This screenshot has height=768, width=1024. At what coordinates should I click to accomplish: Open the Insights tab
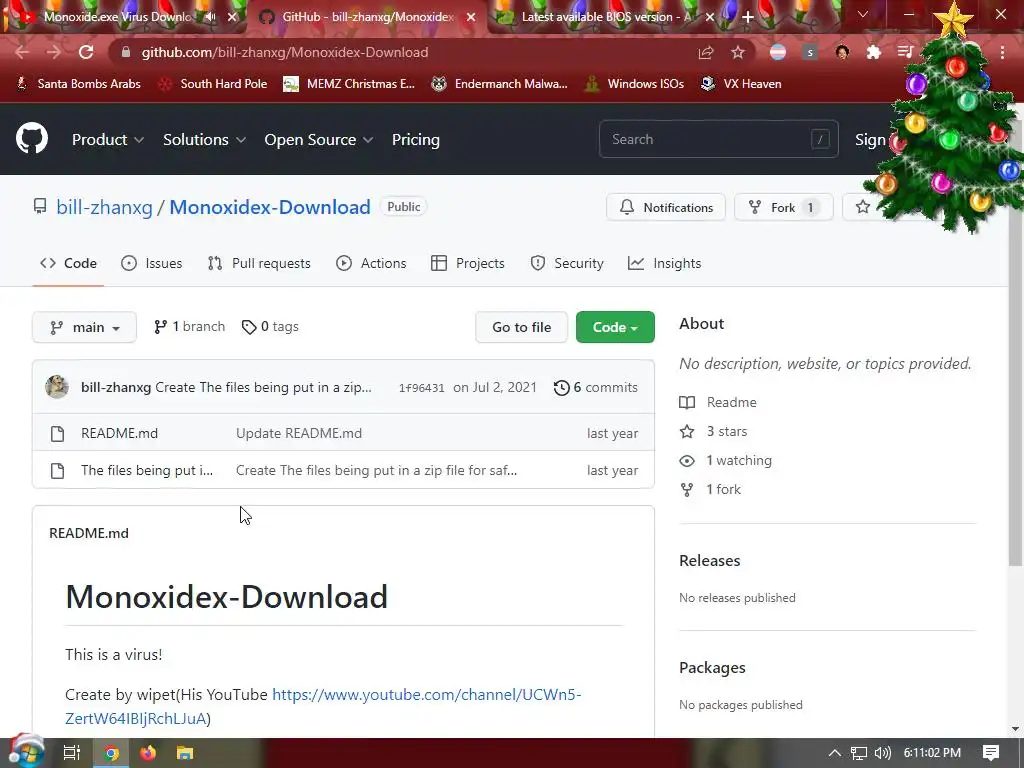pos(664,263)
